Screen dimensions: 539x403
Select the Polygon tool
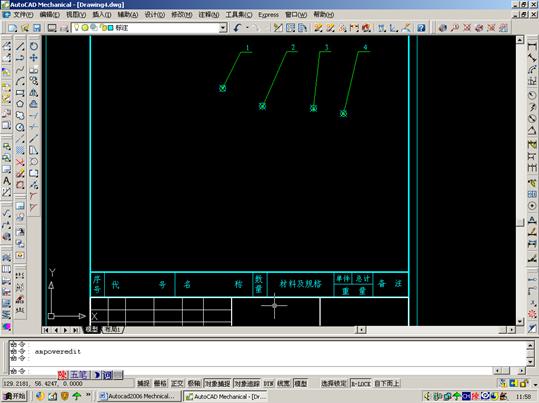tap(20, 104)
